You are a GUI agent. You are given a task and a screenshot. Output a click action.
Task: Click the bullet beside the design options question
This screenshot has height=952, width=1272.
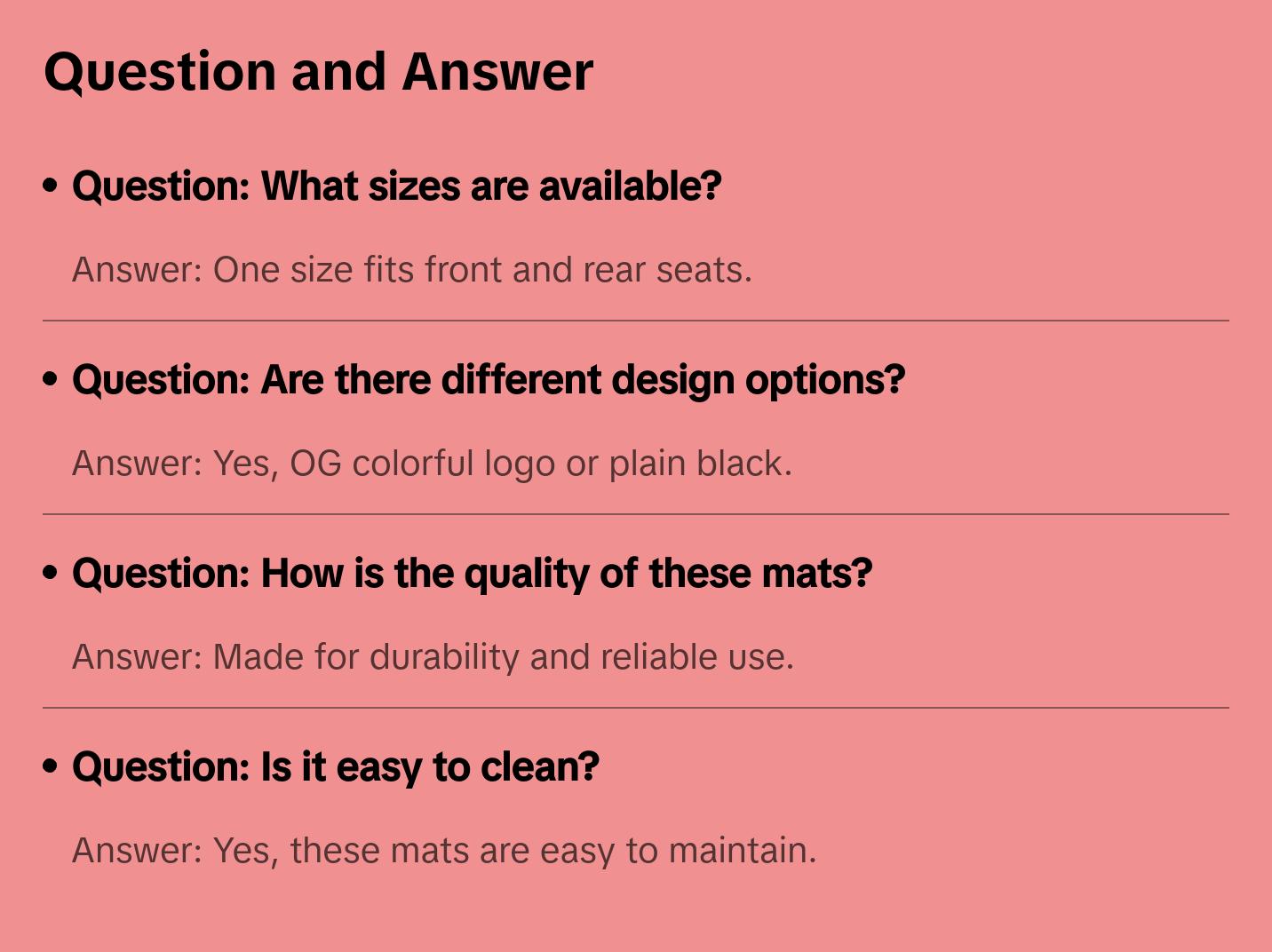pyautogui.click(x=51, y=379)
